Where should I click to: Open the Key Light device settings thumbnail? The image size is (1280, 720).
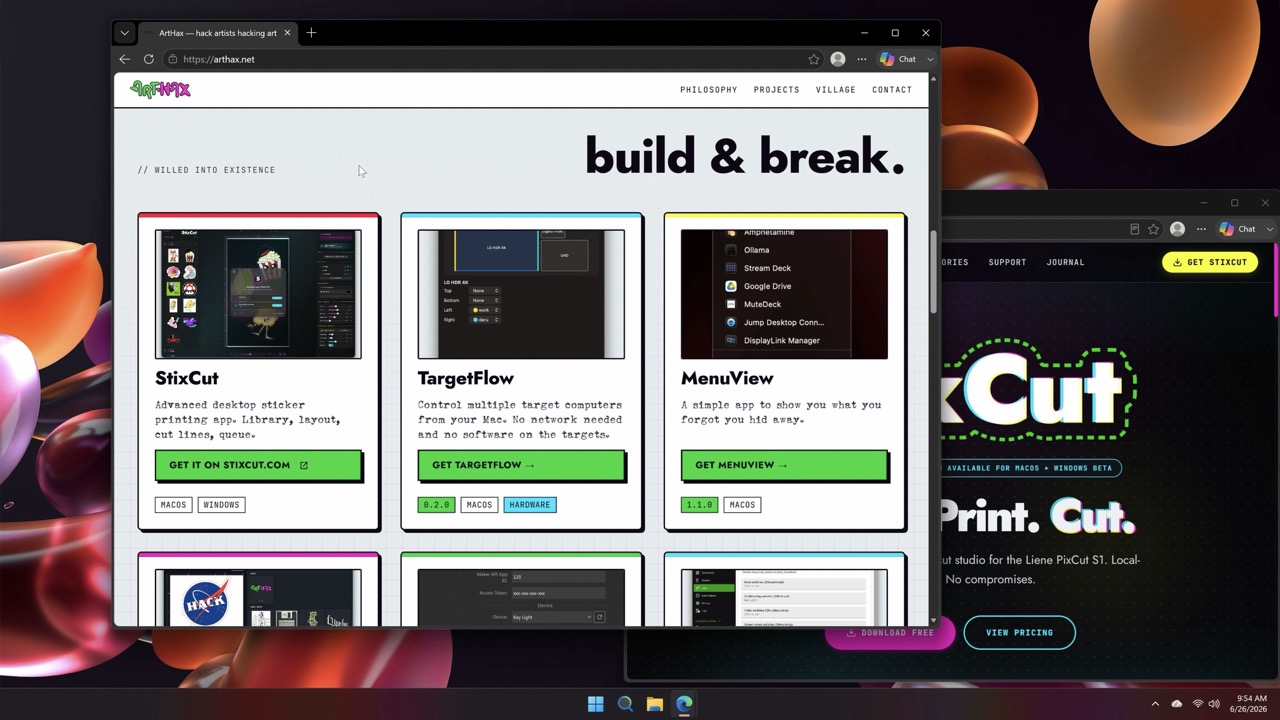pos(521,598)
